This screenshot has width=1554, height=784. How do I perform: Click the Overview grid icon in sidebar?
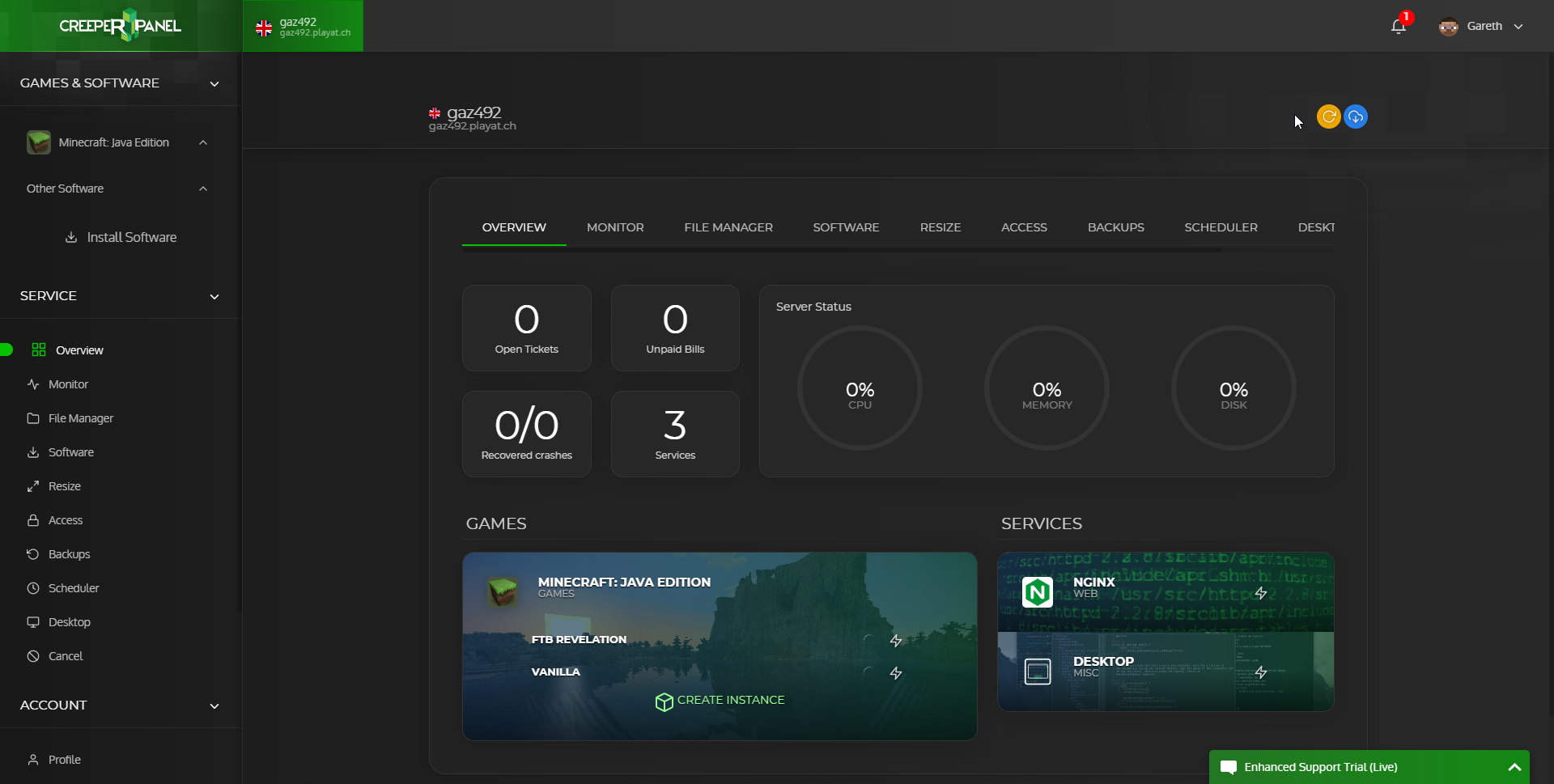[39, 350]
